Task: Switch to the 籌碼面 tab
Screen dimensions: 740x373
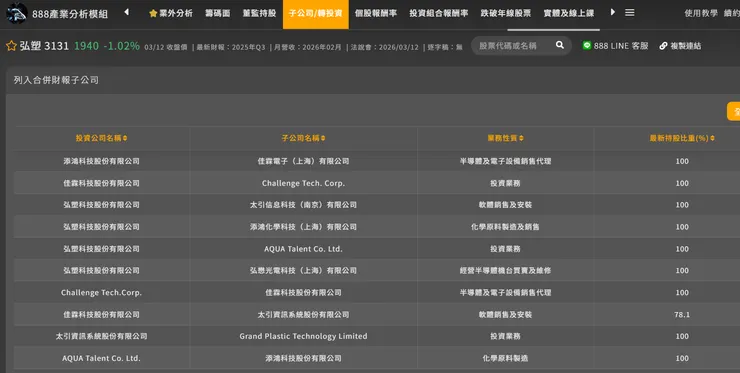Action: point(218,13)
